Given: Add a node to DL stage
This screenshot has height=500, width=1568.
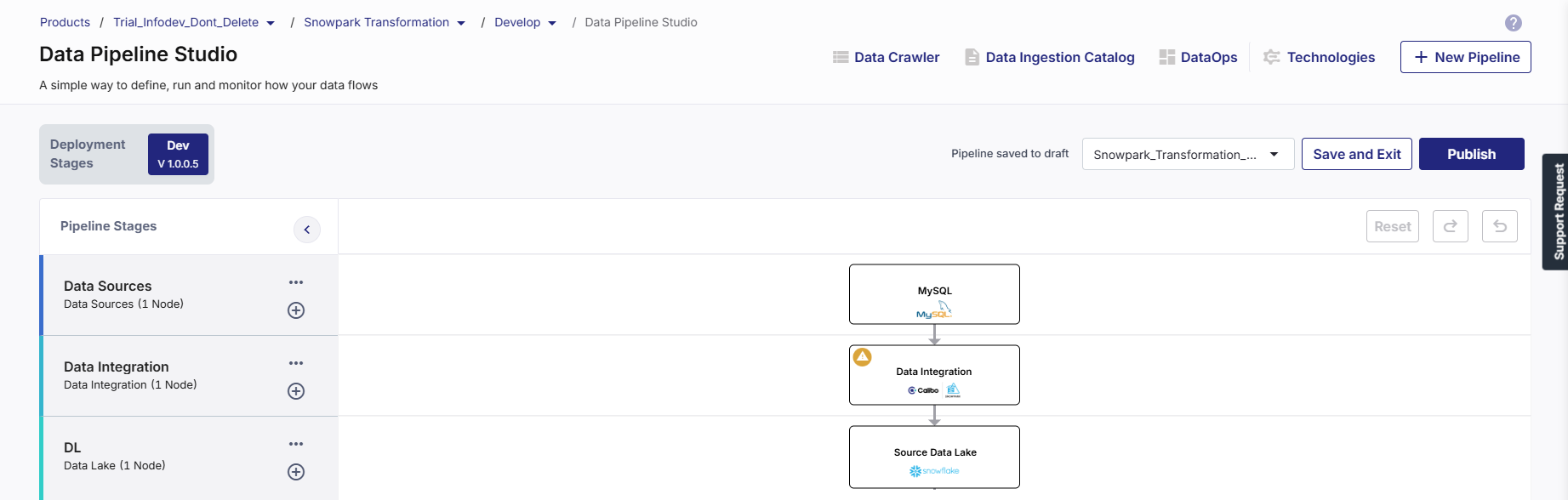Looking at the screenshot, I should pyautogui.click(x=296, y=472).
